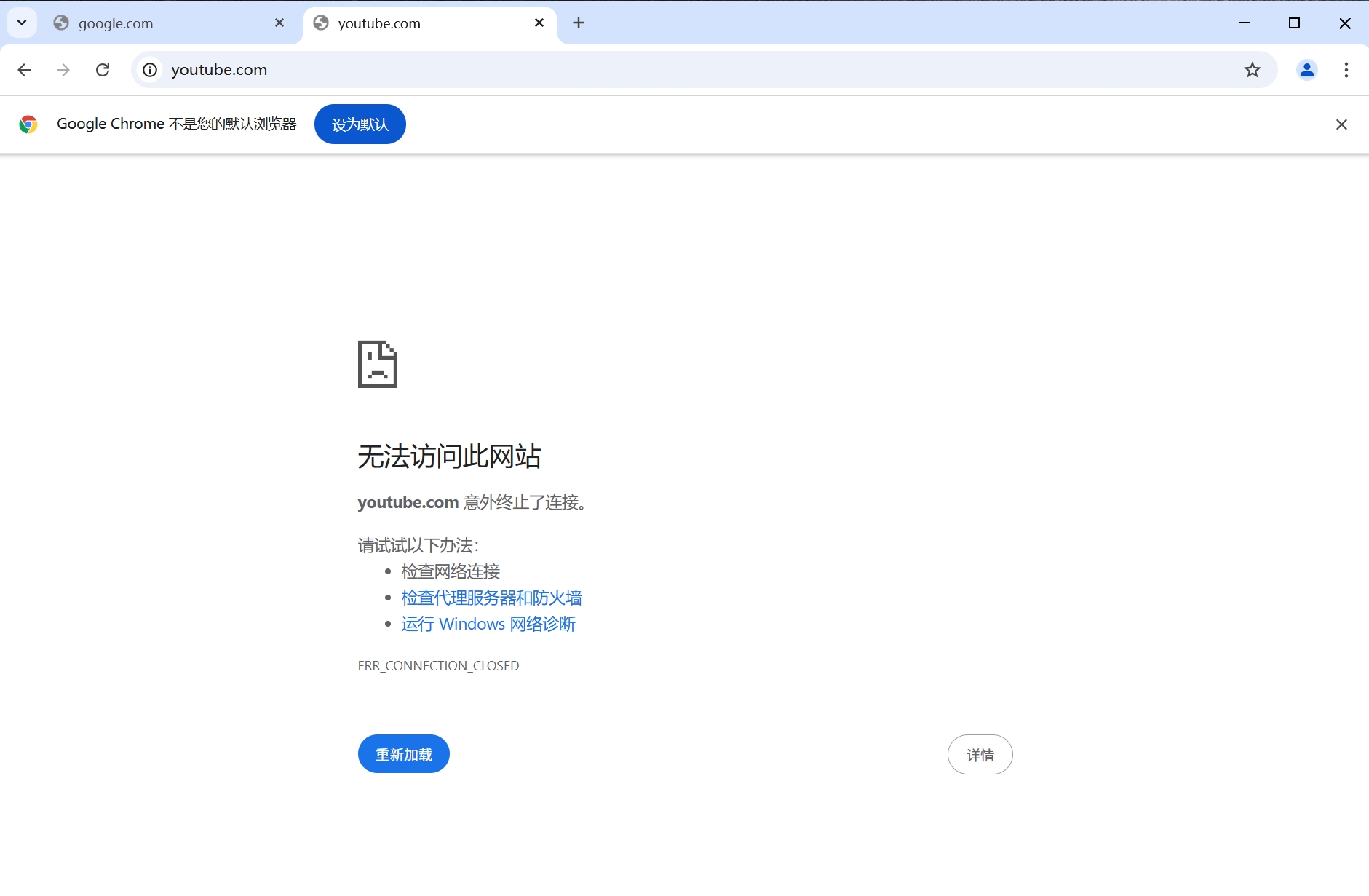Click the 'Google Chrome 不是您的默认浏览器' message

click(x=177, y=124)
